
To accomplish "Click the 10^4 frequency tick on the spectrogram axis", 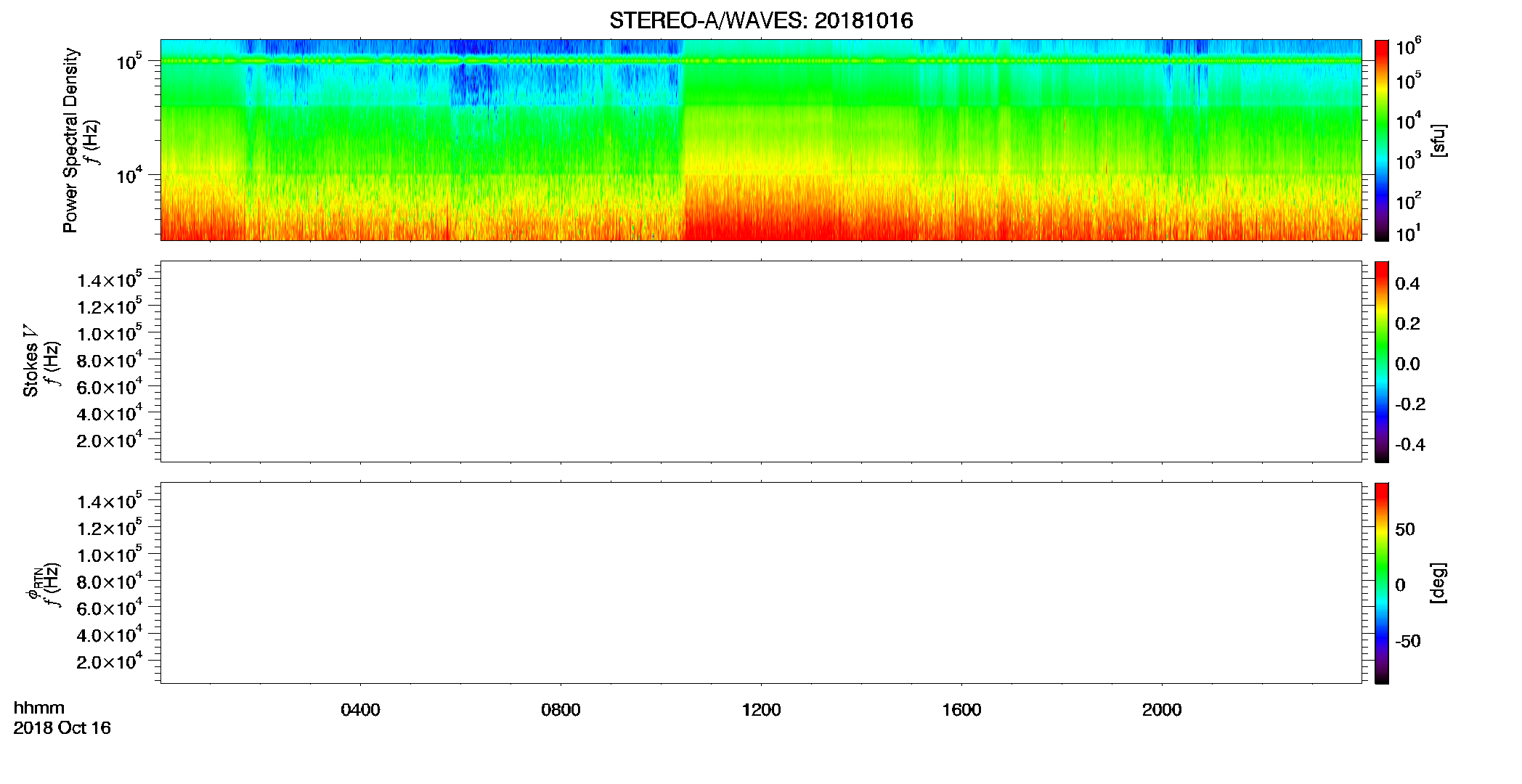I will pos(129,175).
